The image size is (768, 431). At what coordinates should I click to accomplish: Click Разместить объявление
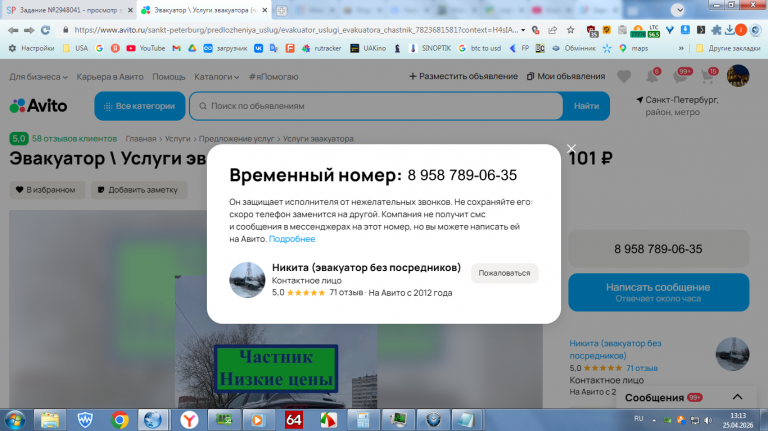pyautogui.click(x=463, y=76)
